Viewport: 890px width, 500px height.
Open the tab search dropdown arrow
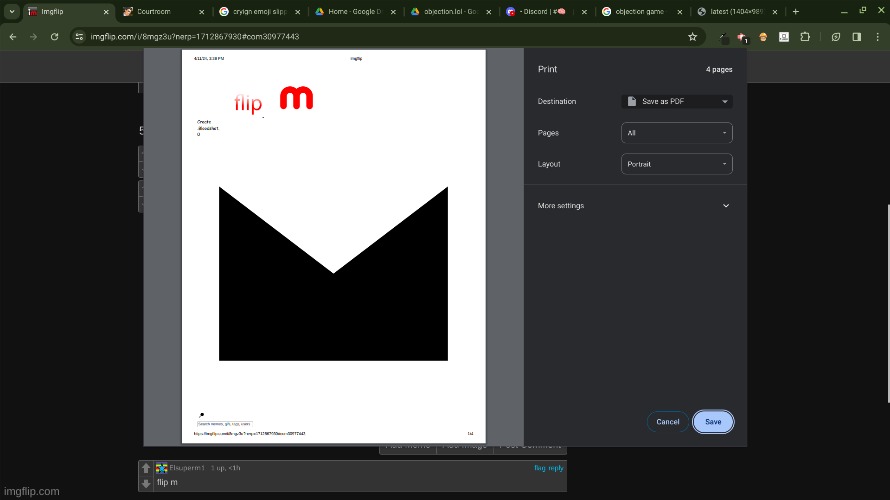(12, 11)
